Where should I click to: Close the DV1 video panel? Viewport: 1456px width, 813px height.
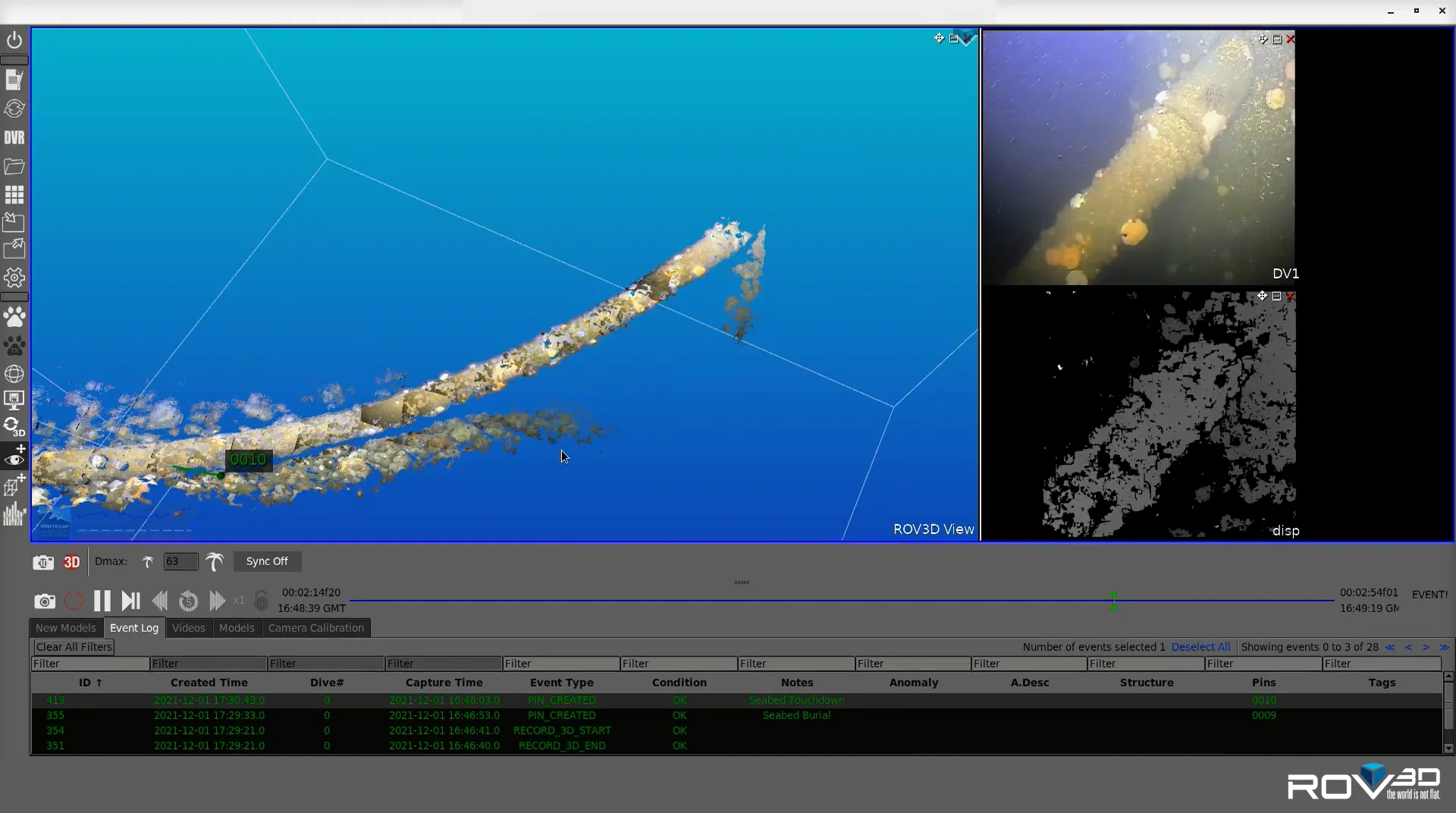pyautogui.click(x=1291, y=39)
